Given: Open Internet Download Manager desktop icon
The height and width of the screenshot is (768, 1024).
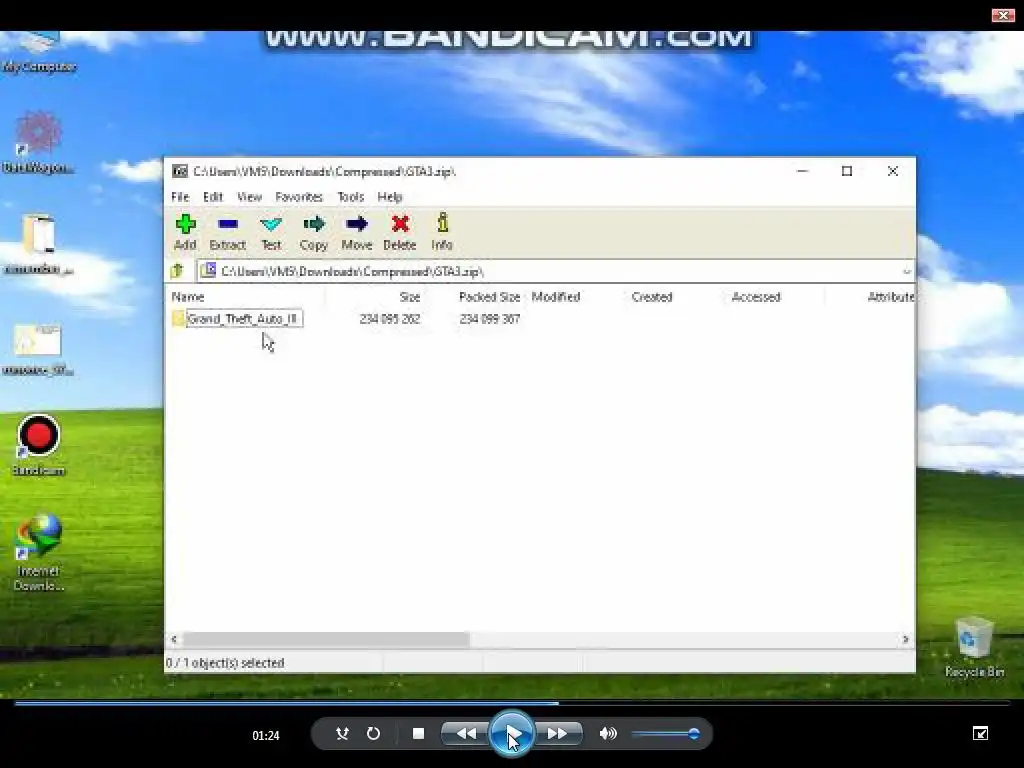Looking at the screenshot, I should click(x=39, y=552).
